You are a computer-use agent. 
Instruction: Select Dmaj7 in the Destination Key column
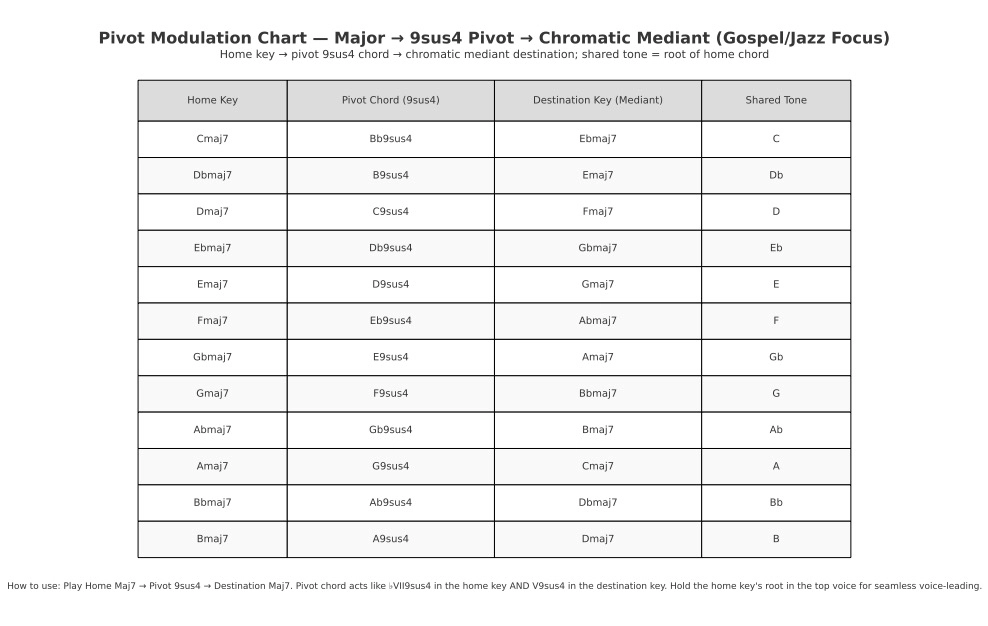point(597,539)
